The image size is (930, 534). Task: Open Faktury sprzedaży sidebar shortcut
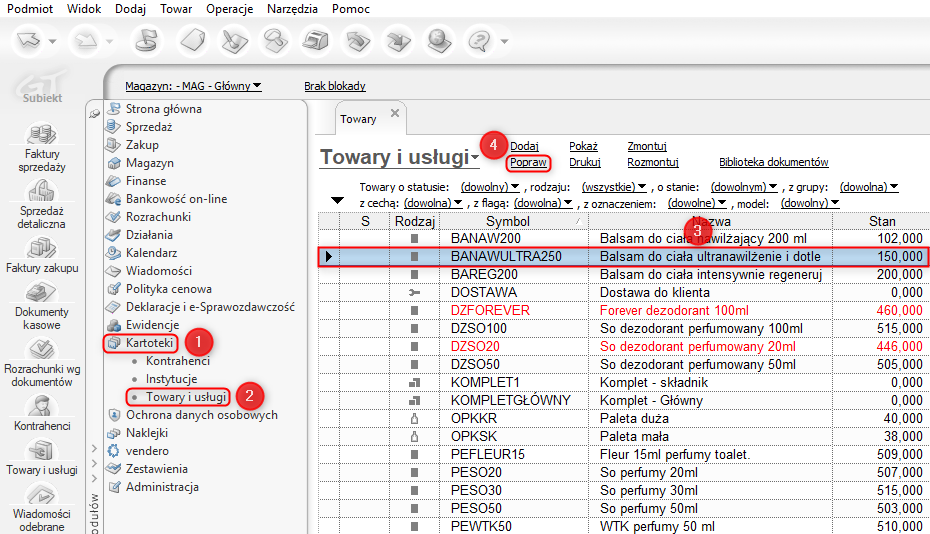[x=42, y=147]
